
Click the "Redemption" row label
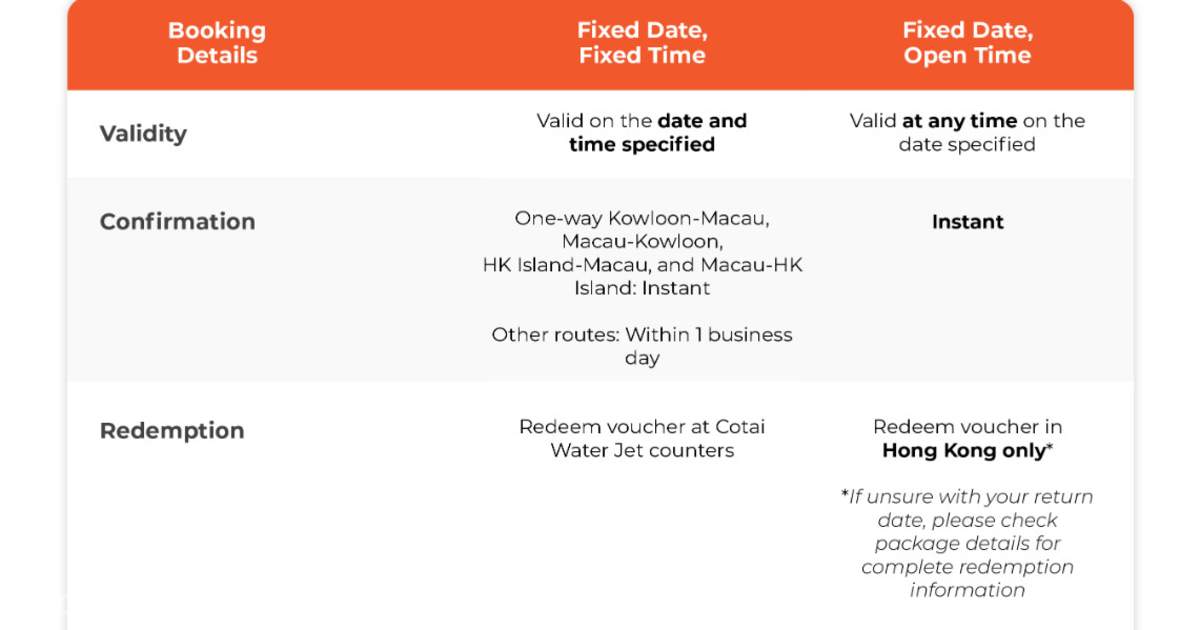tap(172, 430)
